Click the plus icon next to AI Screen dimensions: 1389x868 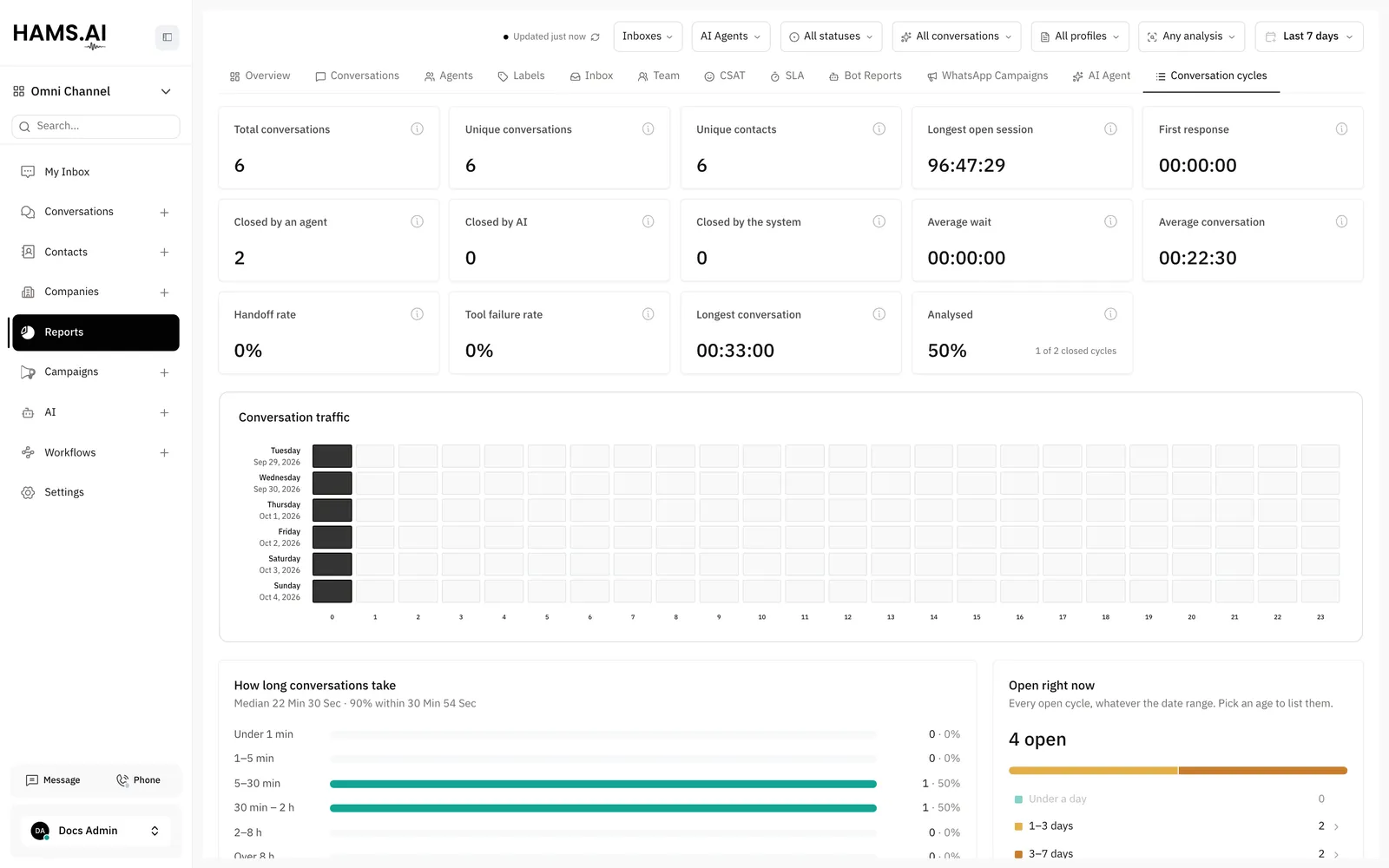164,413
